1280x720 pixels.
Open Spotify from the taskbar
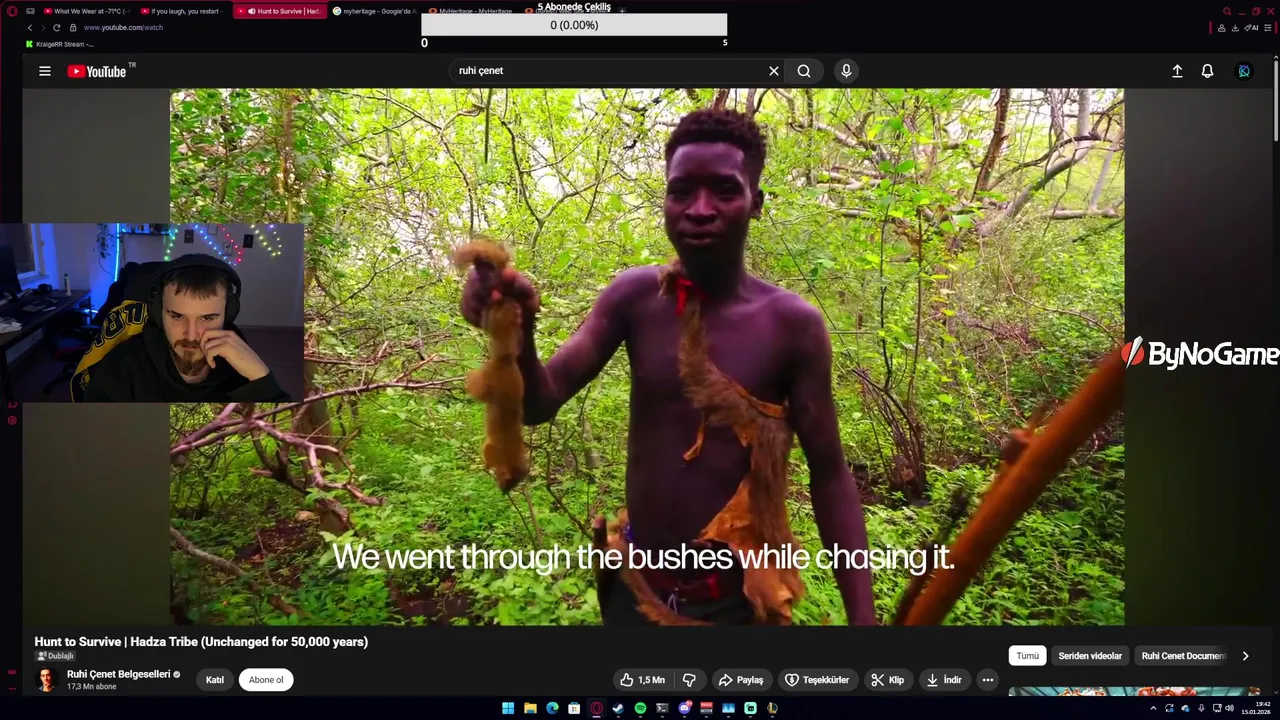640,708
